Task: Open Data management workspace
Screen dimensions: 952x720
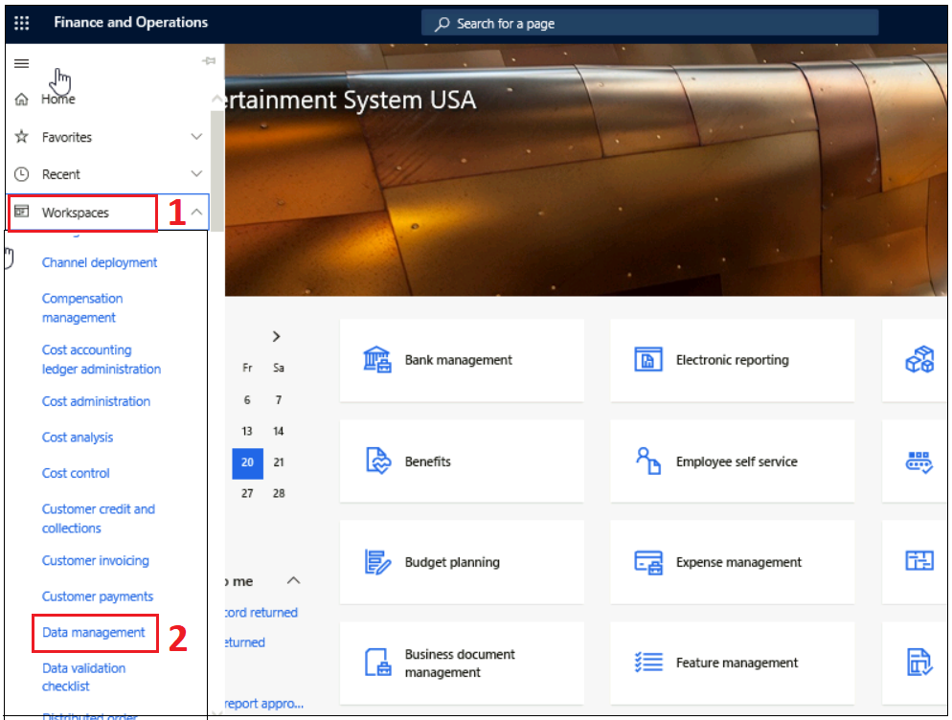Action: point(94,632)
